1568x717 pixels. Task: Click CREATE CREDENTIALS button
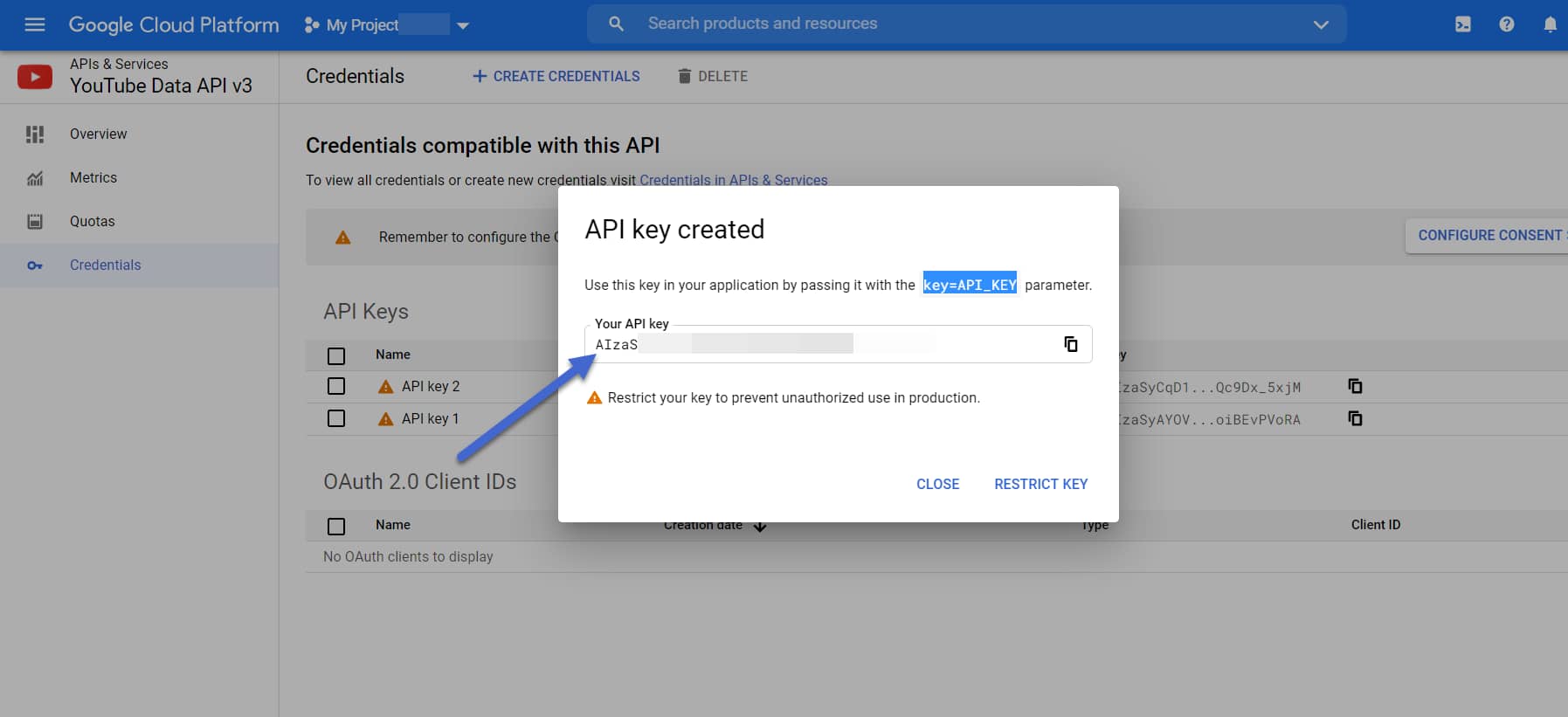[556, 76]
